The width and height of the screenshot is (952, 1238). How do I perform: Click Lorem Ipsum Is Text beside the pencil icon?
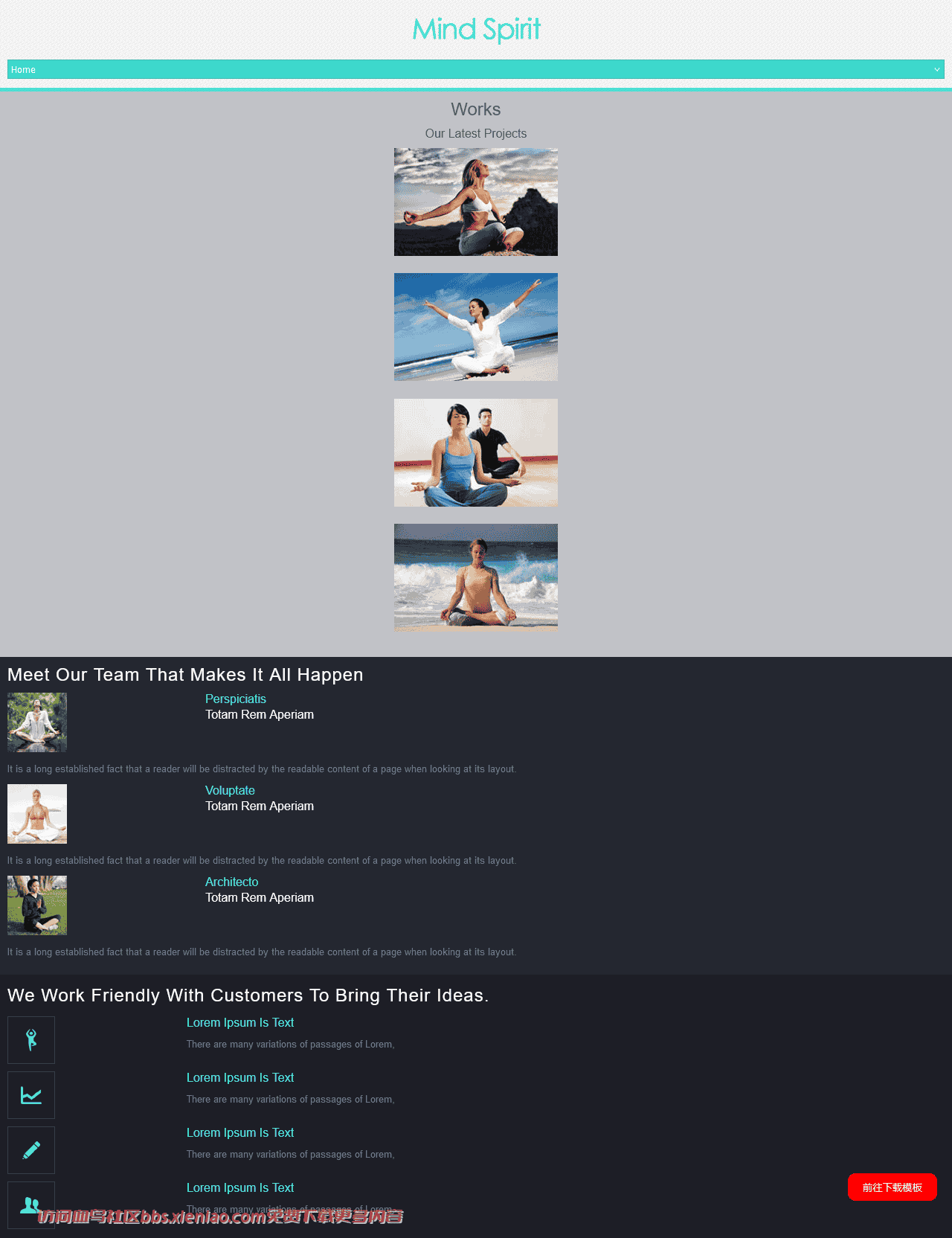pos(240,1132)
